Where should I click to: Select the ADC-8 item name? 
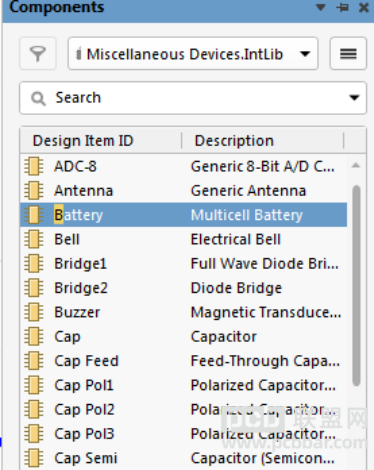pos(75,166)
